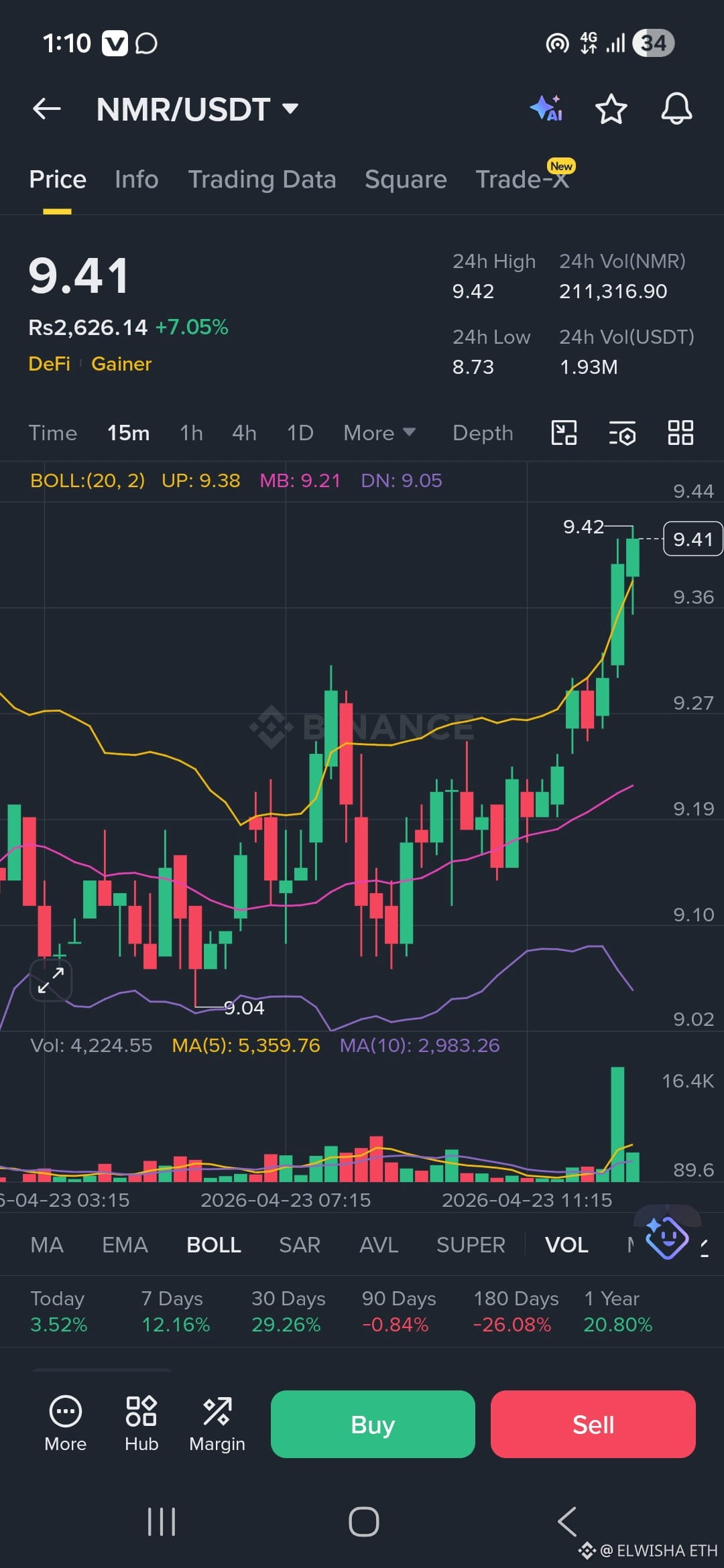Image resolution: width=724 pixels, height=1568 pixels.
Task: Tap the Rs2,626.14 converted price
Action: click(88, 327)
